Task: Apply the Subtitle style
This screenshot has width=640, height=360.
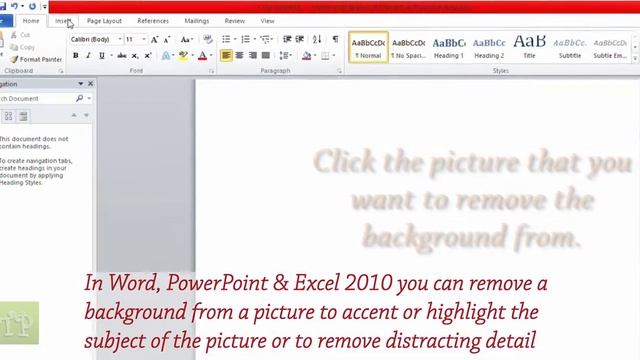Action: pos(570,47)
